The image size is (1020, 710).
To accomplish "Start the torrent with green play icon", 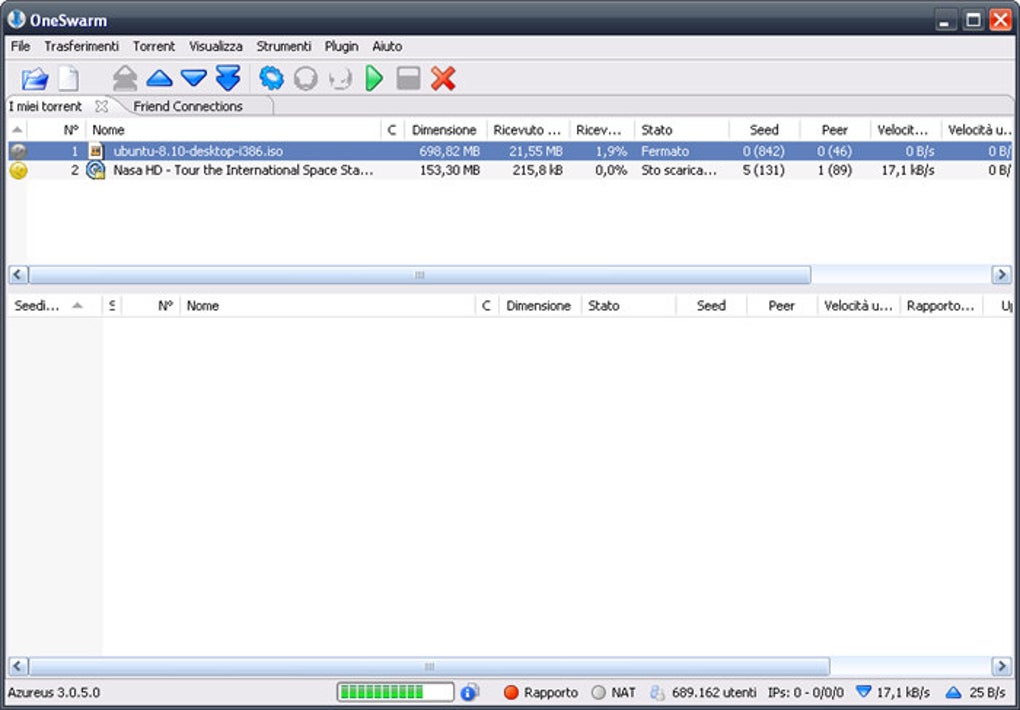I will (374, 79).
